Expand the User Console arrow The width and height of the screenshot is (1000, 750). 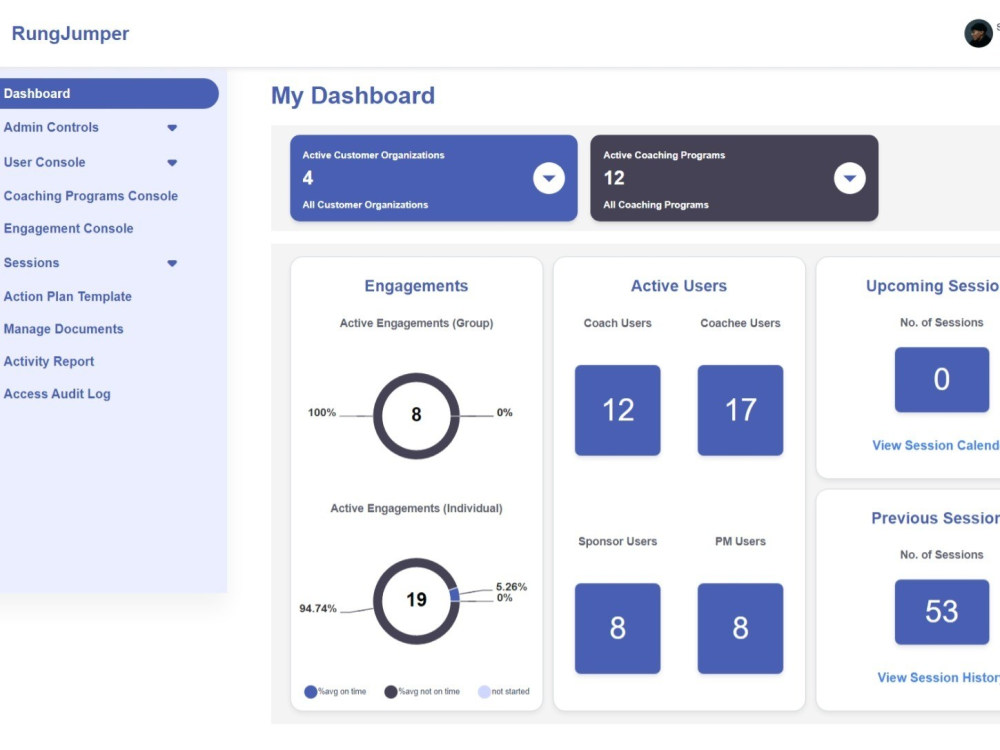click(172, 163)
